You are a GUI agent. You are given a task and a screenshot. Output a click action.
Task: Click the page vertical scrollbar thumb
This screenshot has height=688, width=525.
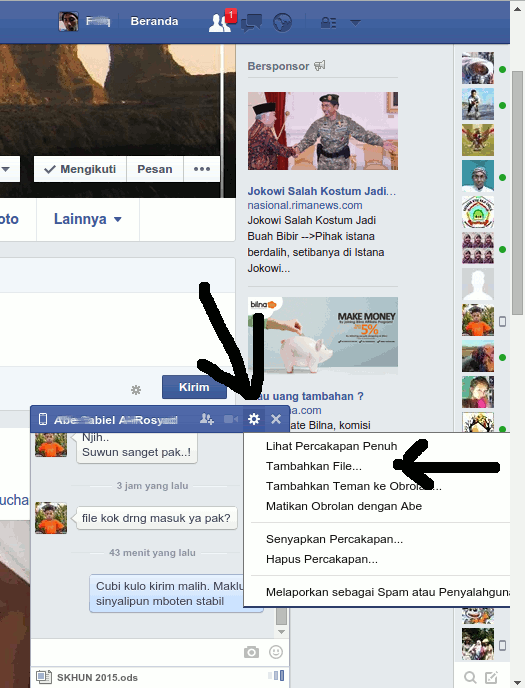(518, 192)
